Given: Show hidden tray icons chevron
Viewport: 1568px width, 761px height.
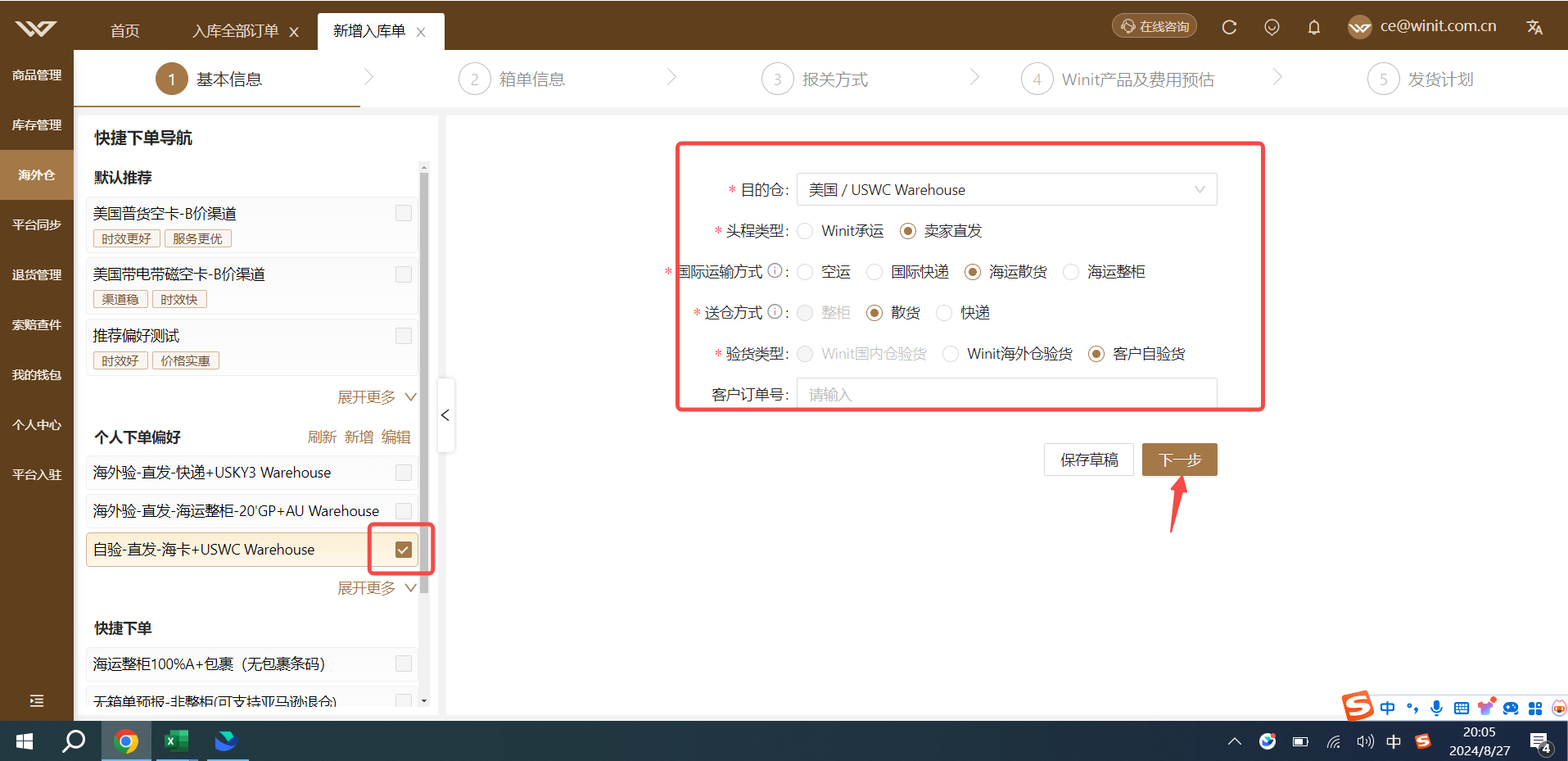Looking at the screenshot, I should tap(1235, 742).
